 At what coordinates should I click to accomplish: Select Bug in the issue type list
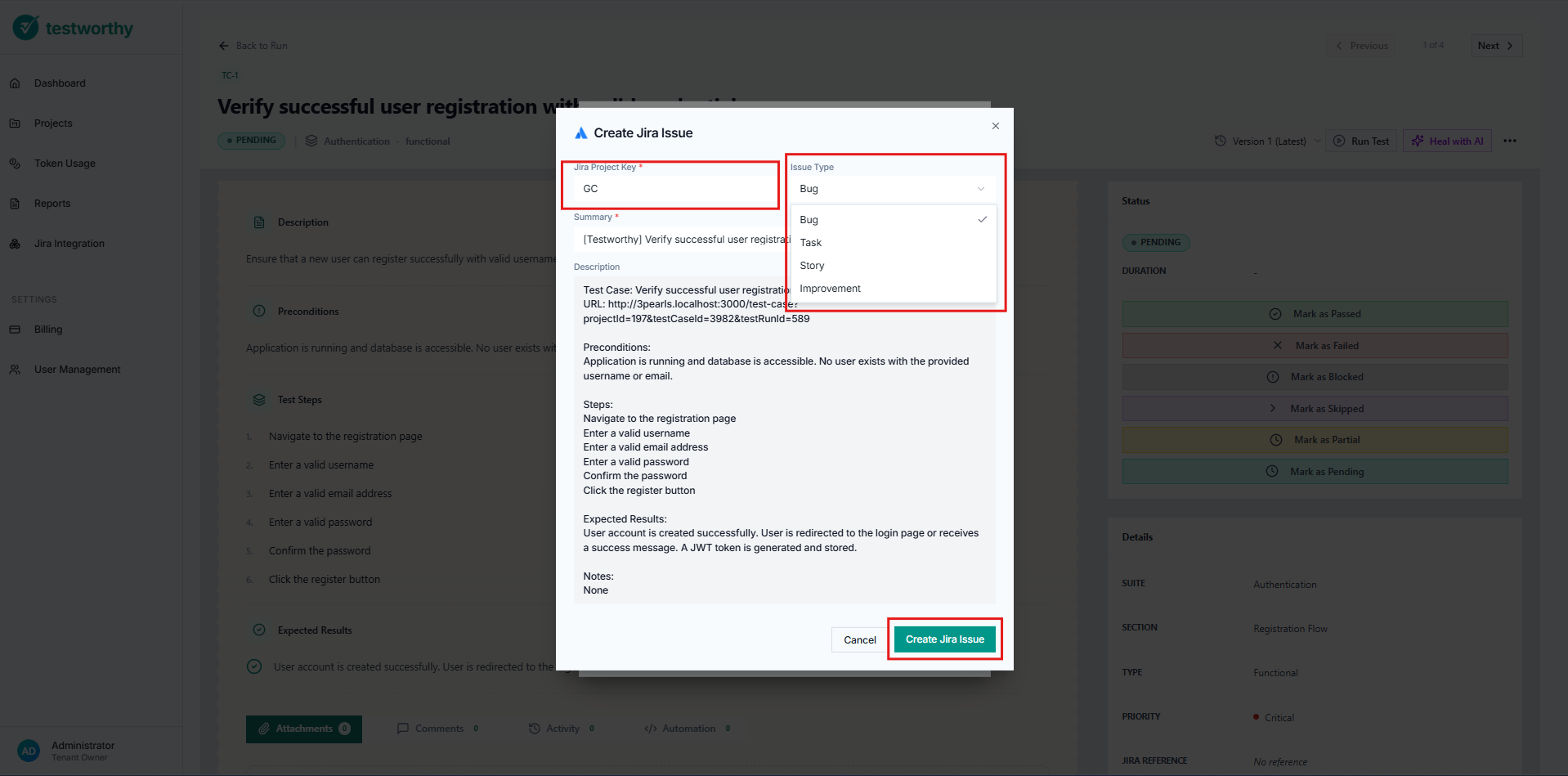(x=894, y=220)
